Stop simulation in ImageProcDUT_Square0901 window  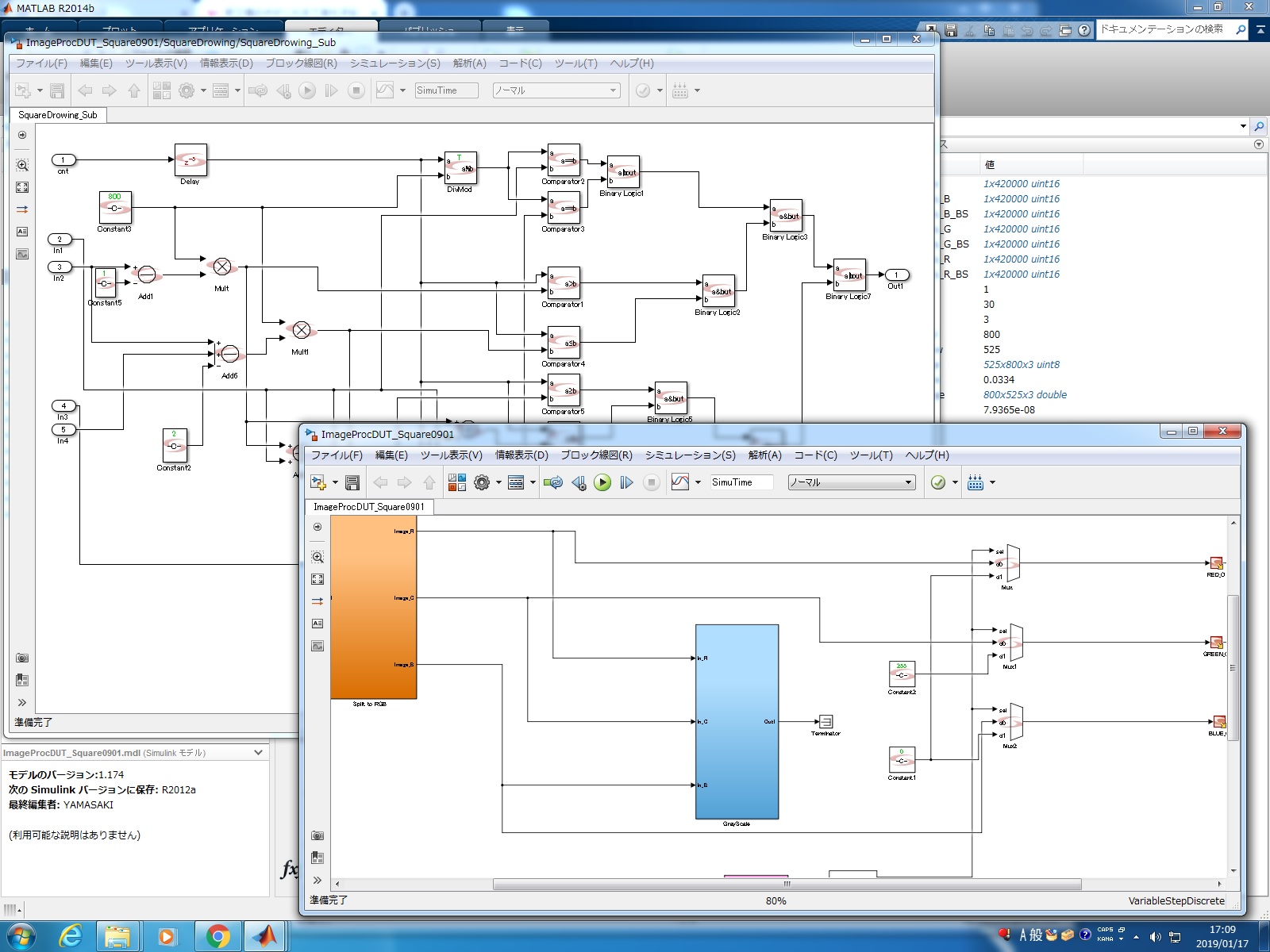(x=651, y=482)
